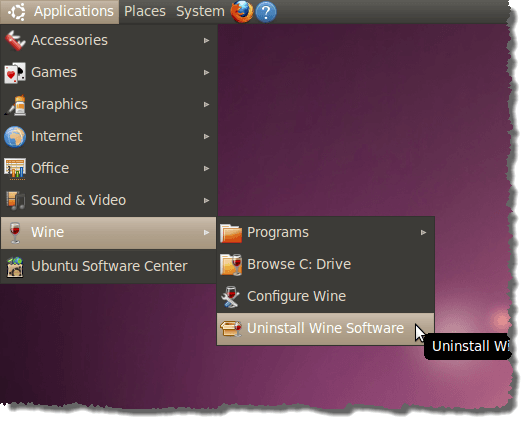Image resolution: width=528 pixels, height=424 pixels.
Task: Expand the Graphics submenu arrow
Action: [206, 104]
